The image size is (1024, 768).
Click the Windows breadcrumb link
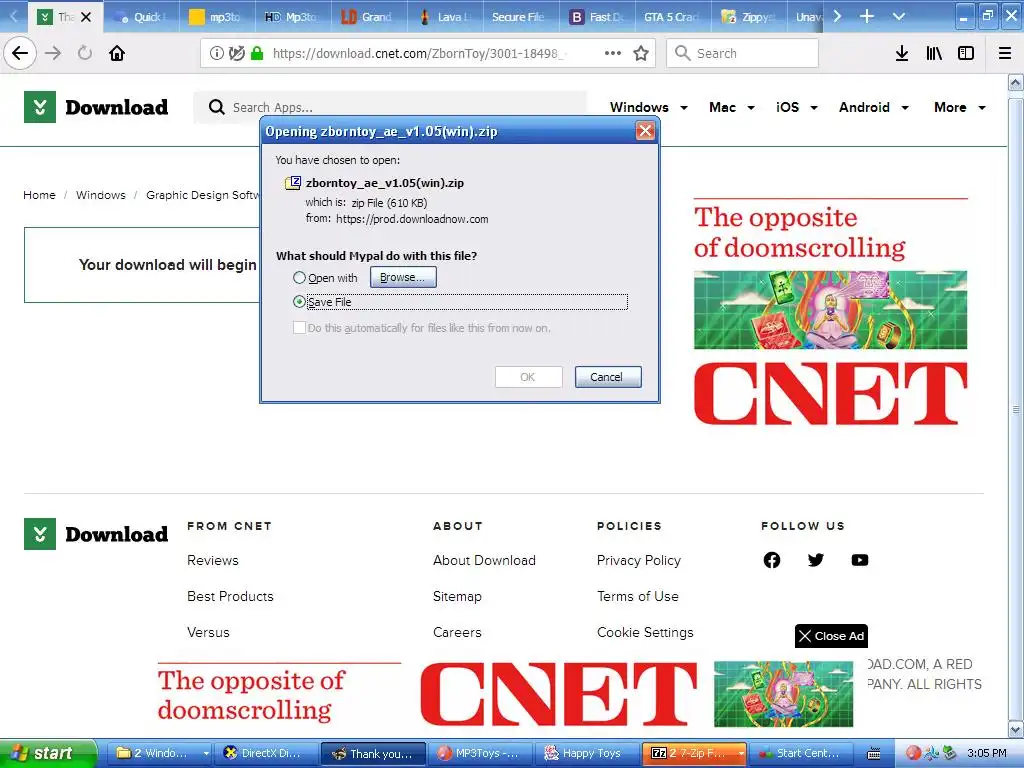101,195
